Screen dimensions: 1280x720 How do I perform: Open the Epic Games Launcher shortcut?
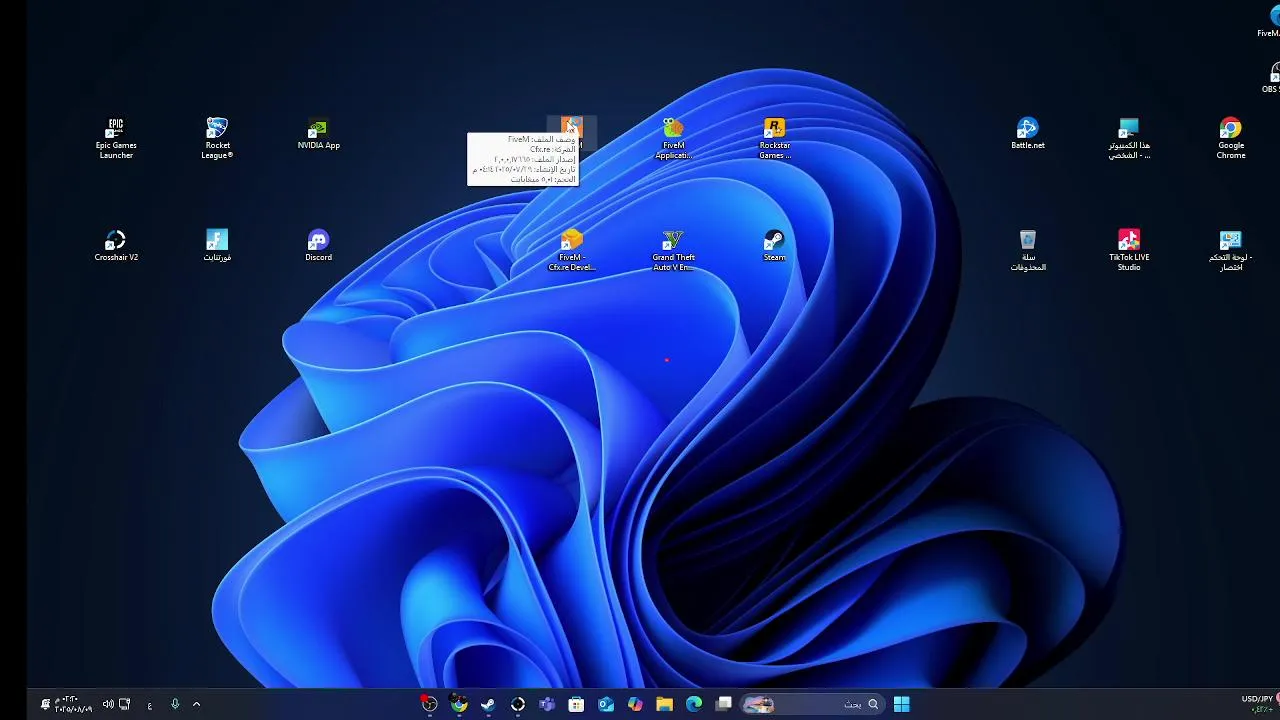coord(116,138)
